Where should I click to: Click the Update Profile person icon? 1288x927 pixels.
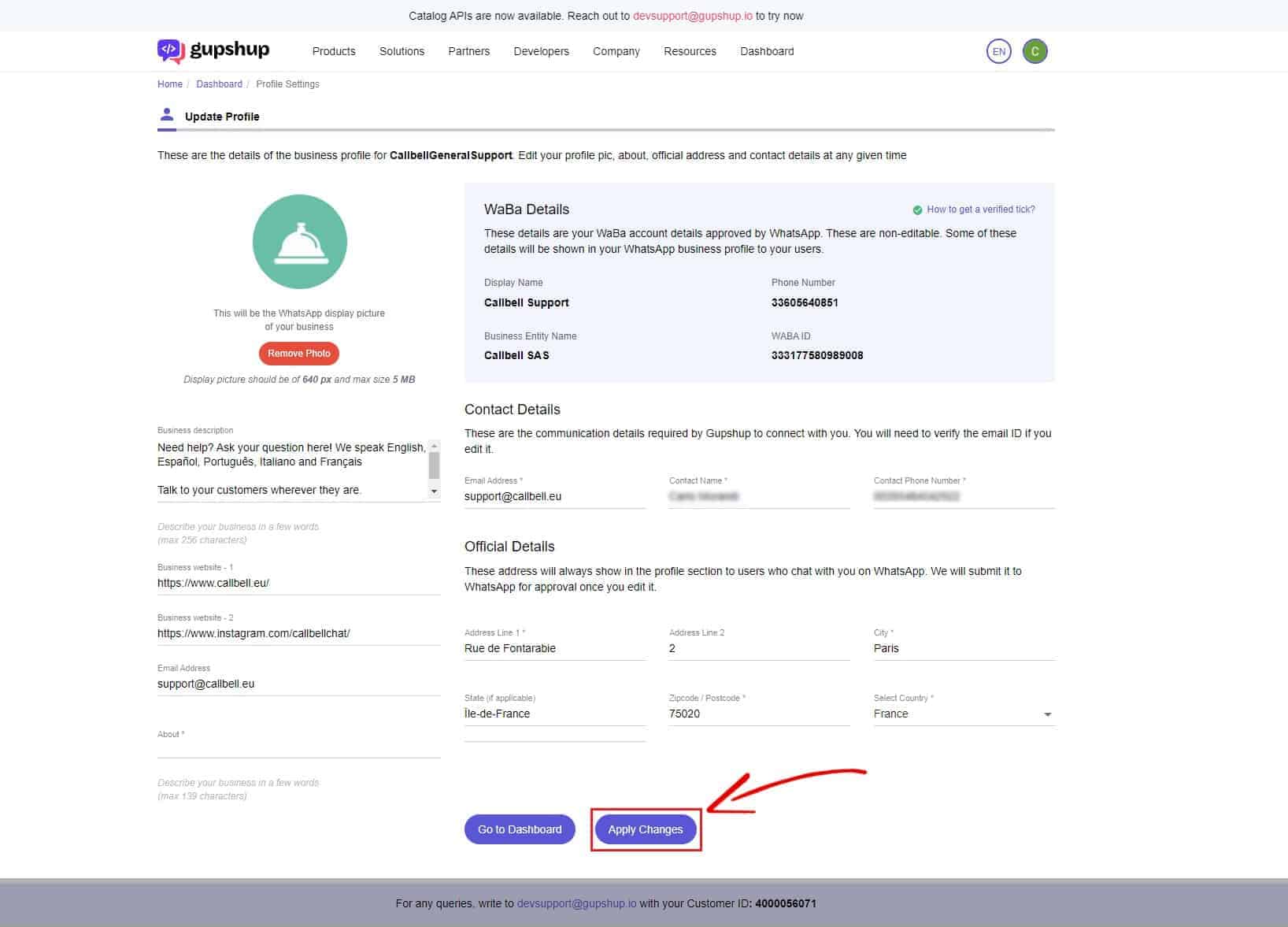pyautogui.click(x=167, y=115)
